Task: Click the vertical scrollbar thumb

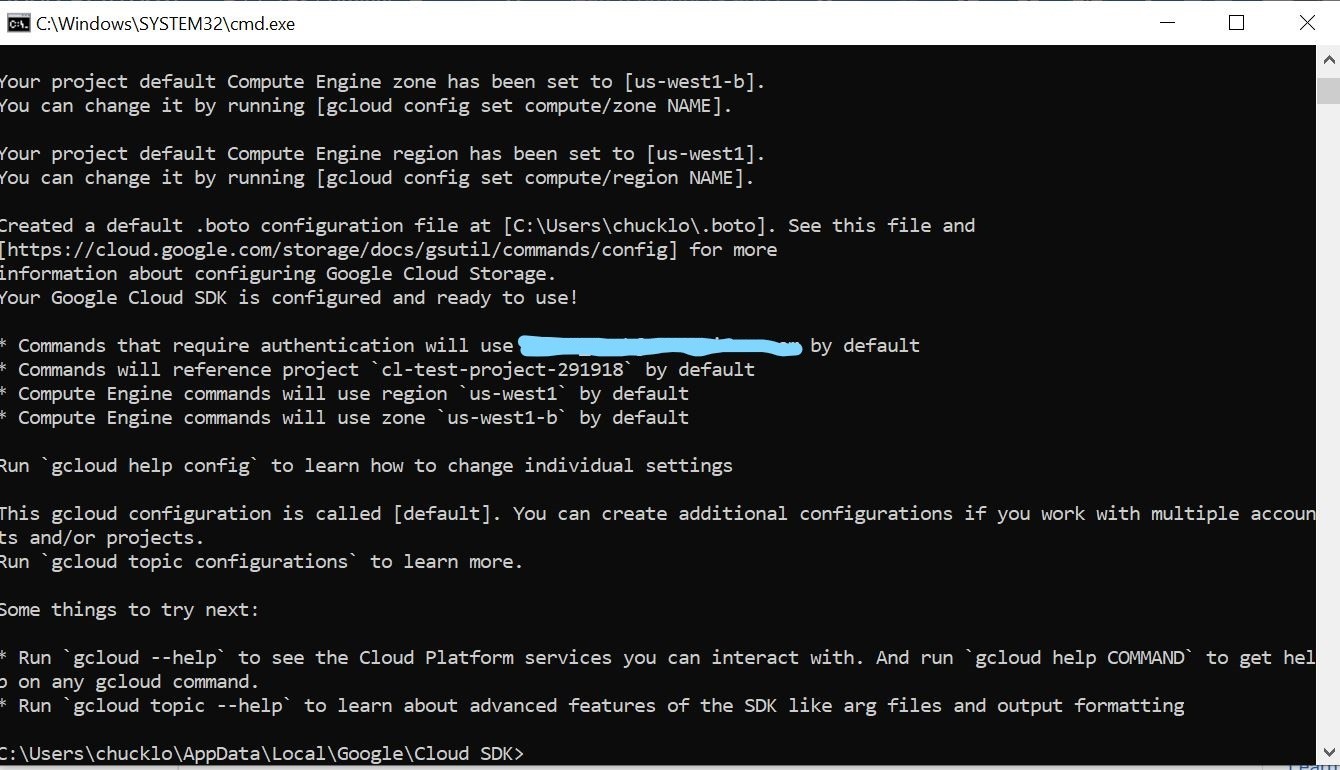Action: point(1328,90)
